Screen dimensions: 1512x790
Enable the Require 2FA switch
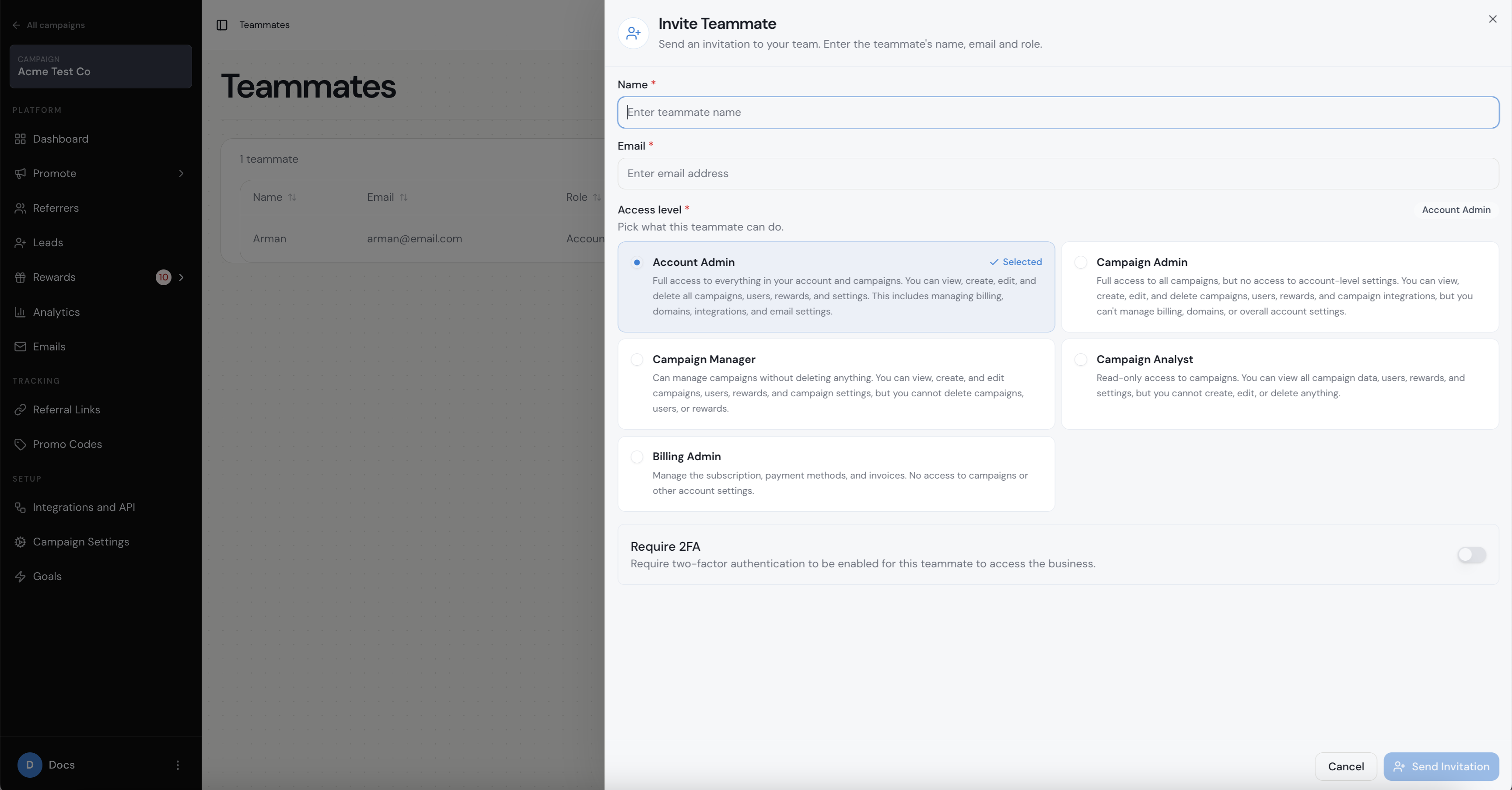click(1471, 555)
